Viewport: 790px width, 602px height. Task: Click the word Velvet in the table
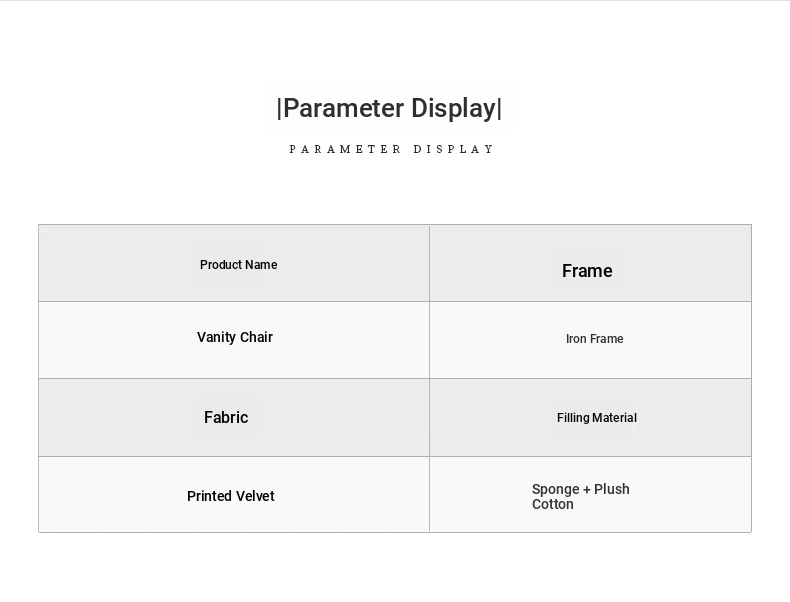(254, 496)
